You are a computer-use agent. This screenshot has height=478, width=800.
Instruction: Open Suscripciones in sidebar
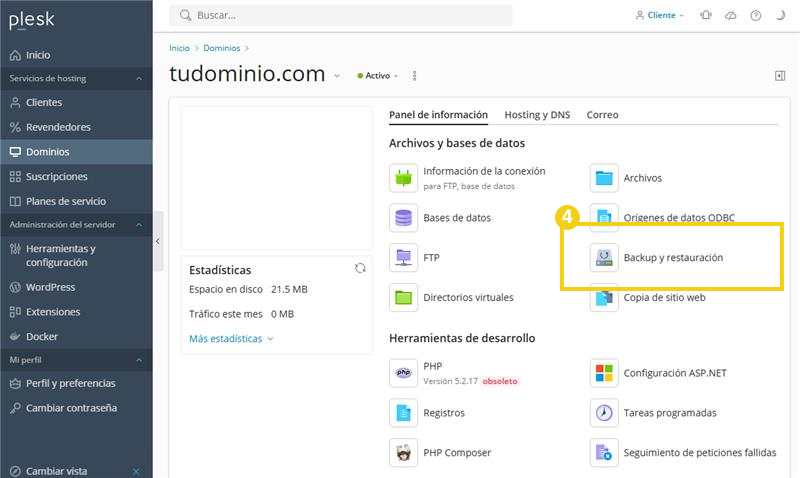tap(77, 177)
